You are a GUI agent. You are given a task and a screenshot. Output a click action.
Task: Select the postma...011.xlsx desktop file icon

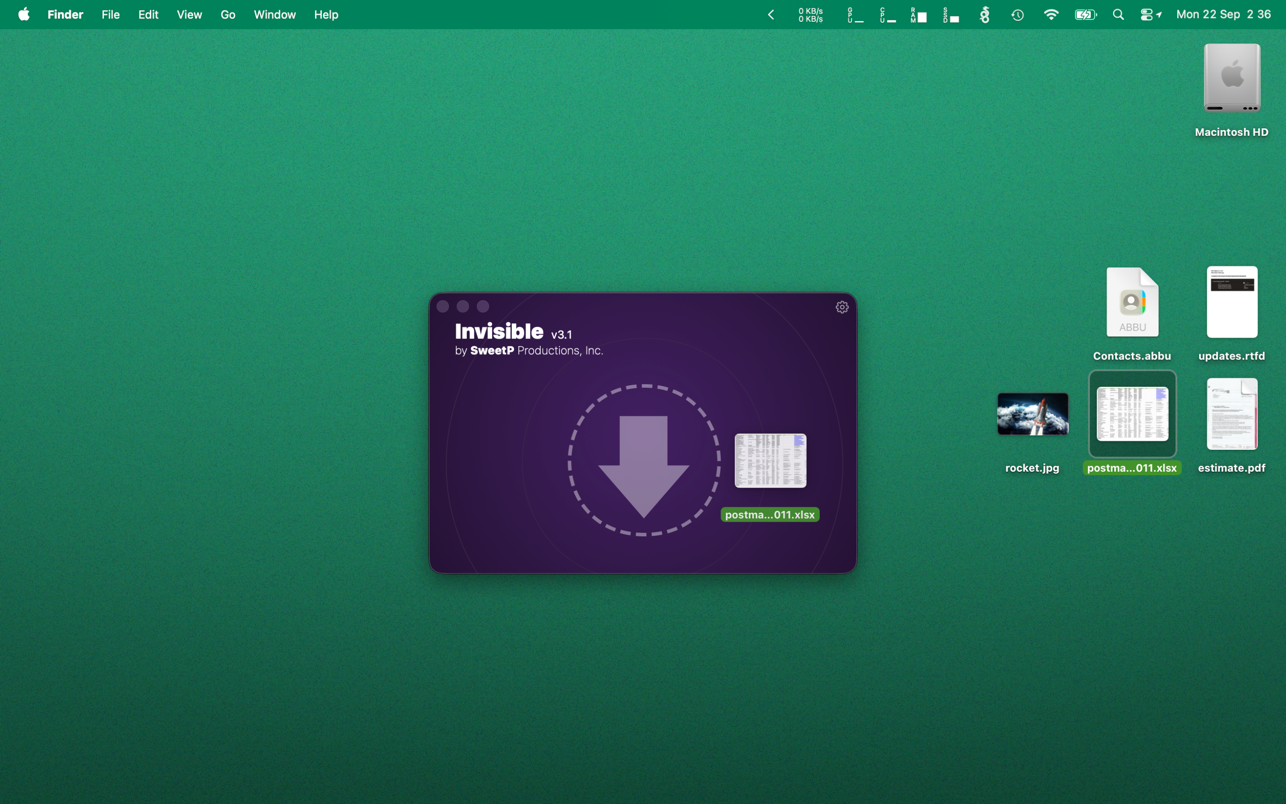(x=1132, y=414)
